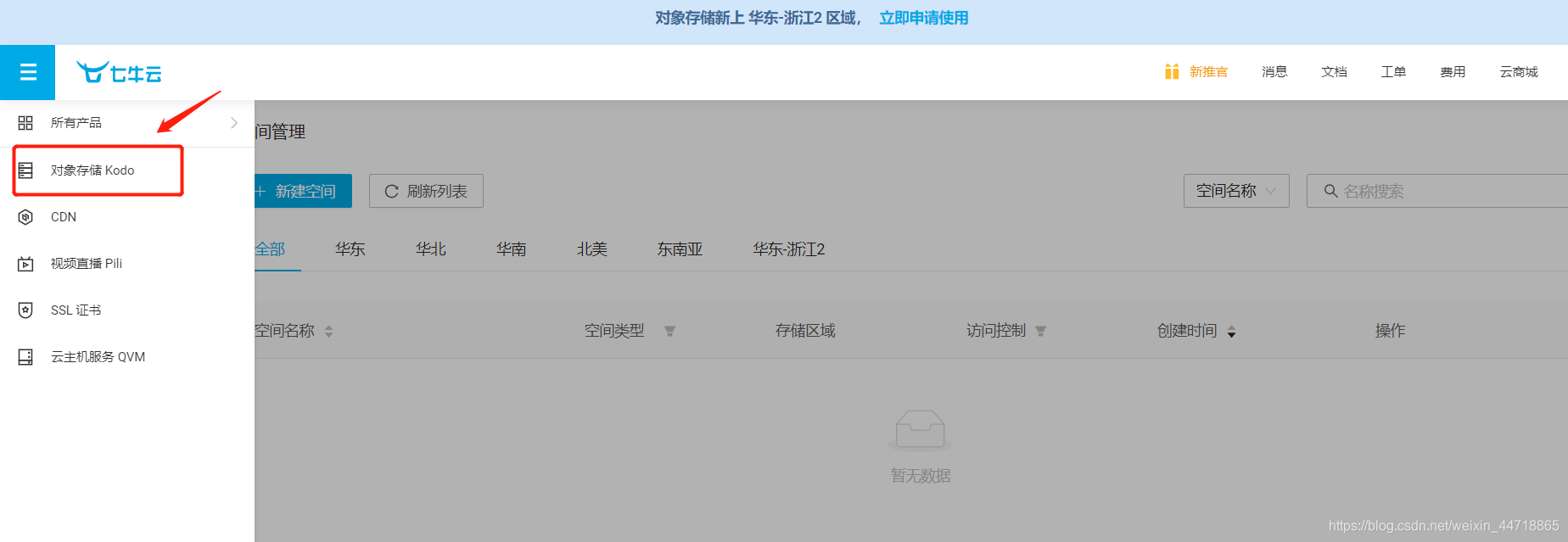This screenshot has width=1568, height=542.
Task: Expand the 所有产品 submenu chevron
Action: point(234,123)
